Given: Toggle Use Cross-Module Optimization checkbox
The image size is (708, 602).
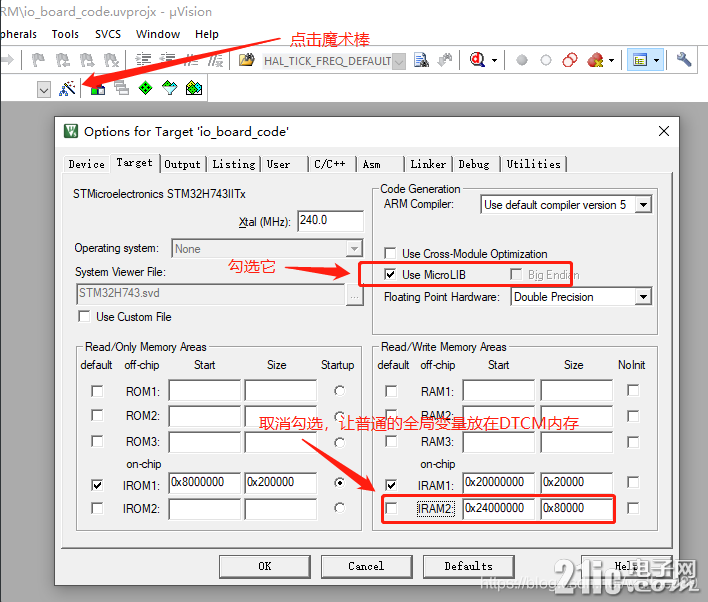Looking at the screenshot, I should pyautogui.click(x=390, y=253).
